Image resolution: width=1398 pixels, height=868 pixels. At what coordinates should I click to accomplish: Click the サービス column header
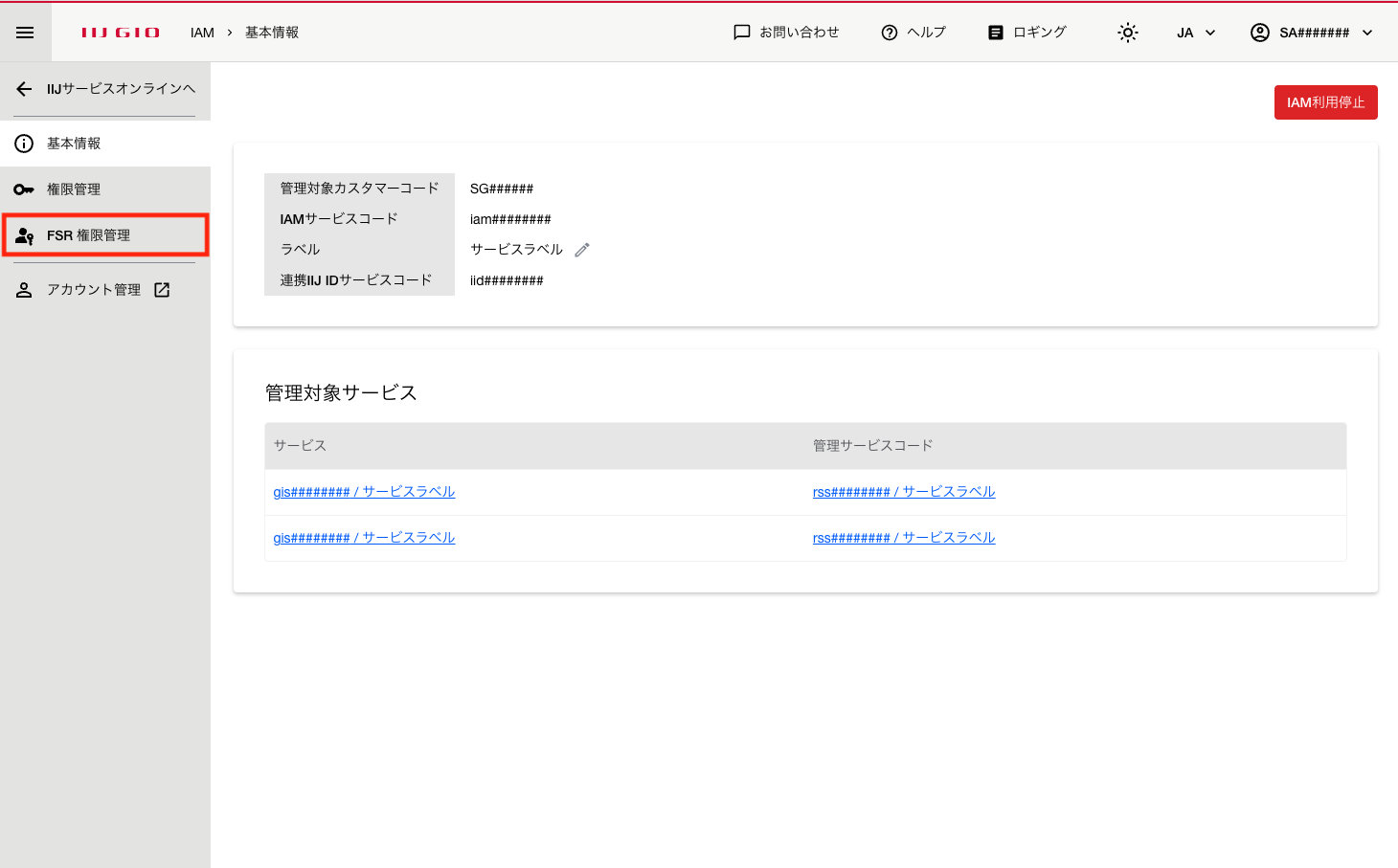(x=300, y=446)
